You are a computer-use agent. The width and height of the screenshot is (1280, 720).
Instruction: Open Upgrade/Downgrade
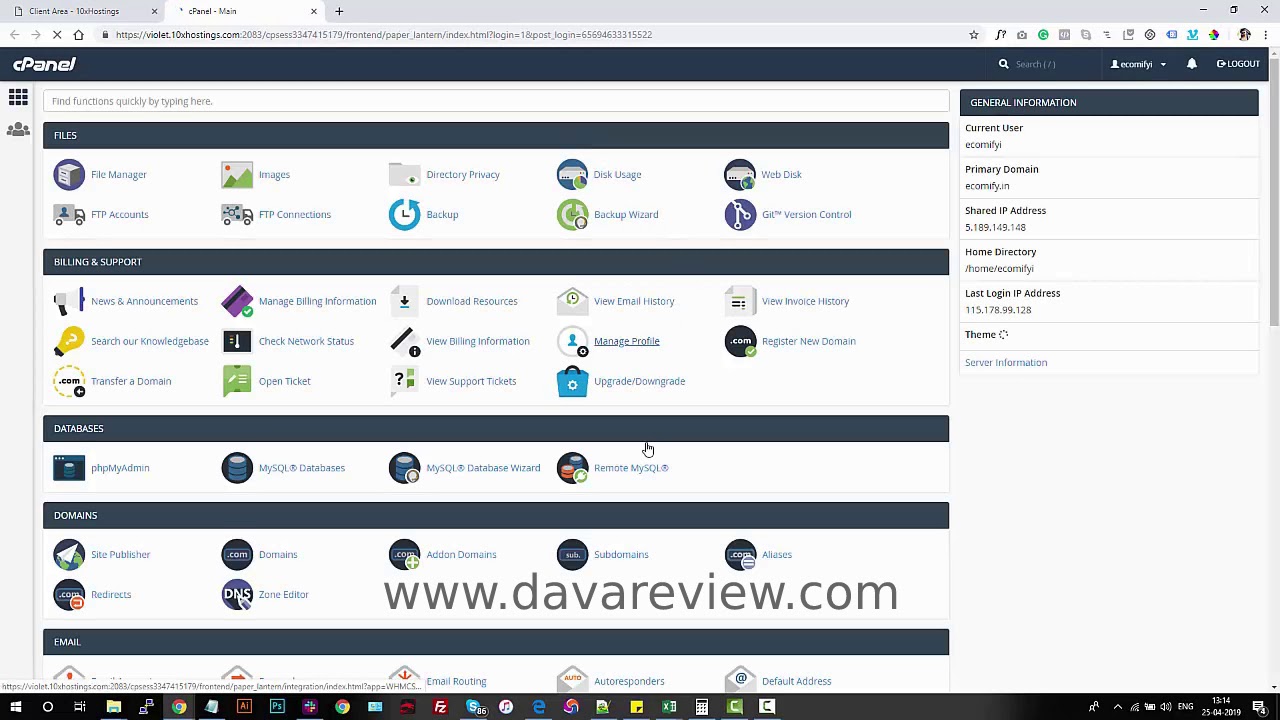(639, 381)
